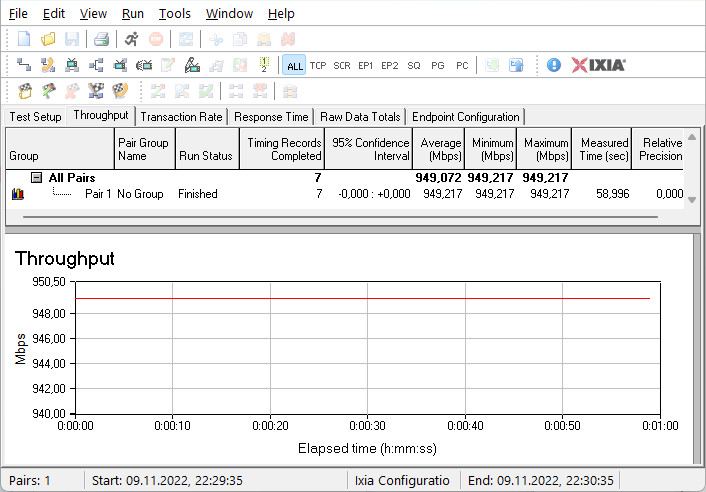Toggle the EP1 filter button

point(366,66)
